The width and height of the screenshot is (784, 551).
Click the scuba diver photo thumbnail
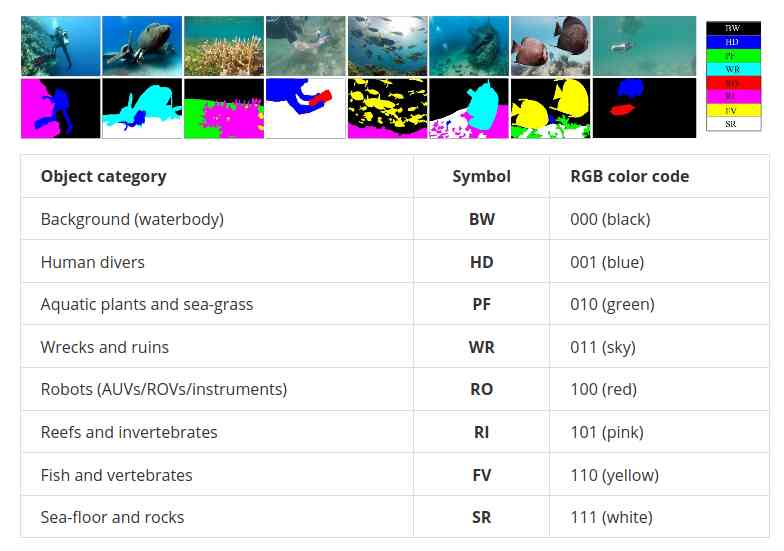[60, 46]
